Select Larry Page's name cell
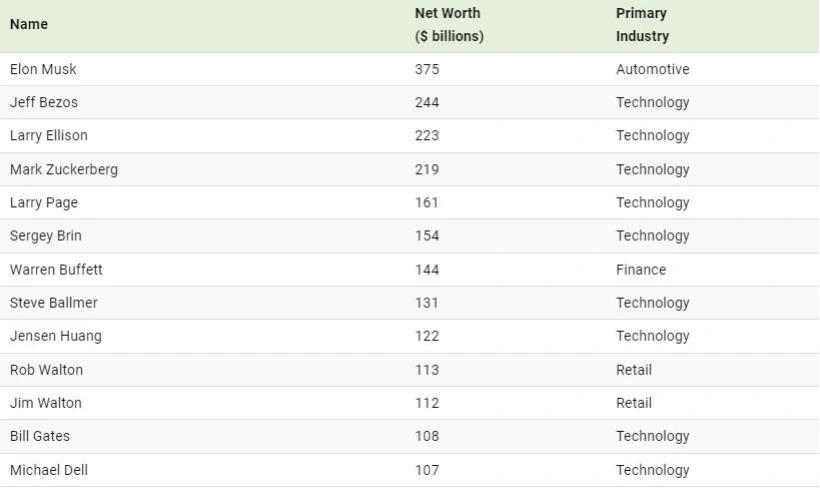Viewport: 820px width, 488px height. (44, 202)
